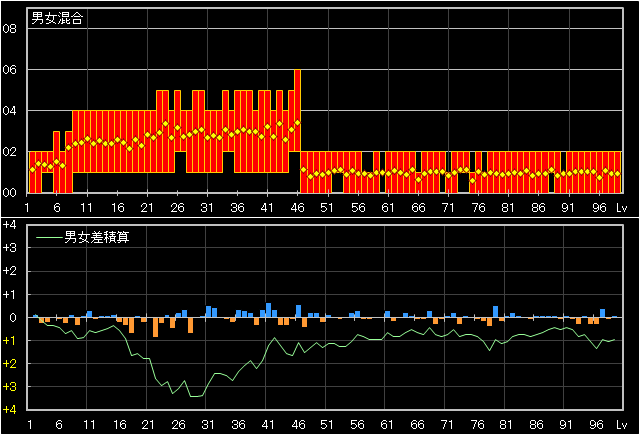Click level 6 on lower chart x-axis
Image resolution: width=640 pixels, height=435 pixels.
click(x=59, y=425)
